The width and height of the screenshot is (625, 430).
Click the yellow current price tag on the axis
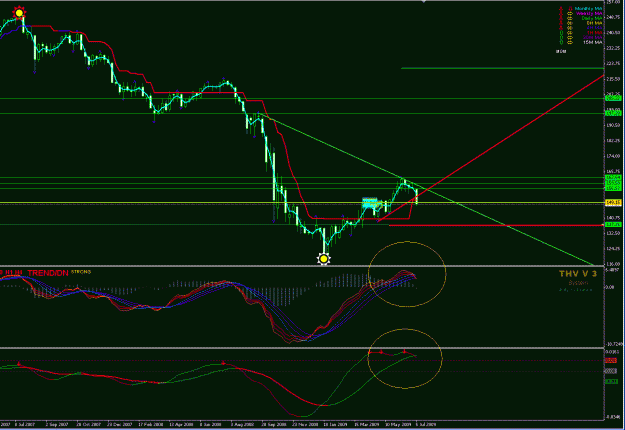click(x=613, y=202)
